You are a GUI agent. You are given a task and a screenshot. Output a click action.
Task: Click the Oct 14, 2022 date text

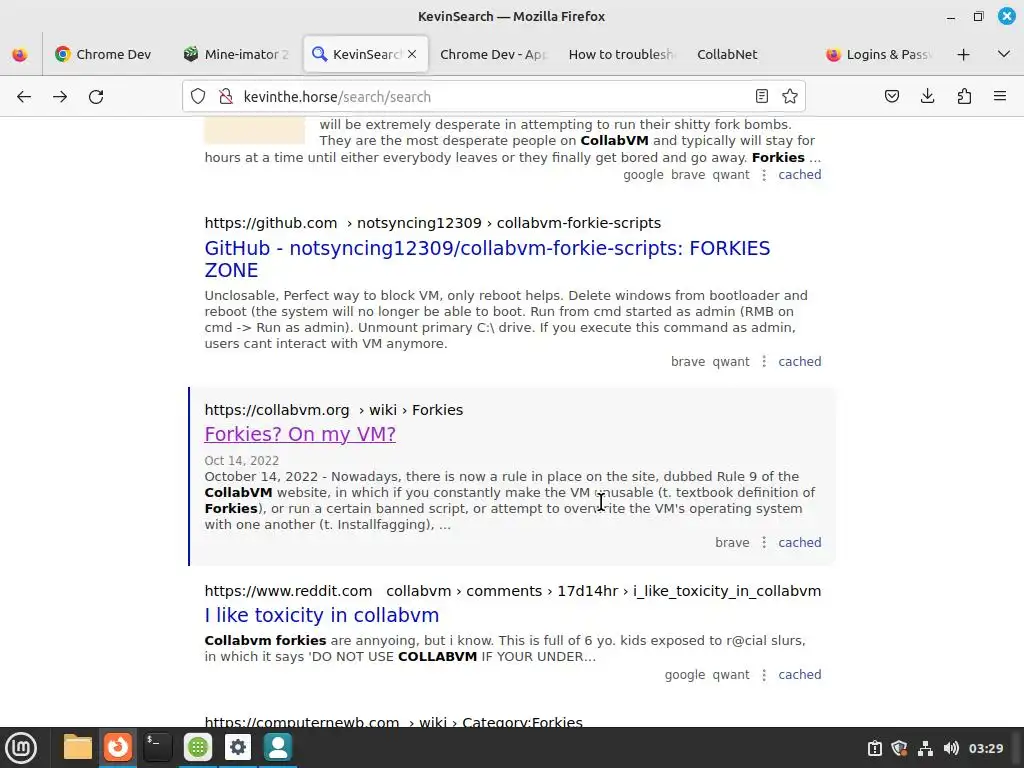pyautogui.click(x=242, y=460)
